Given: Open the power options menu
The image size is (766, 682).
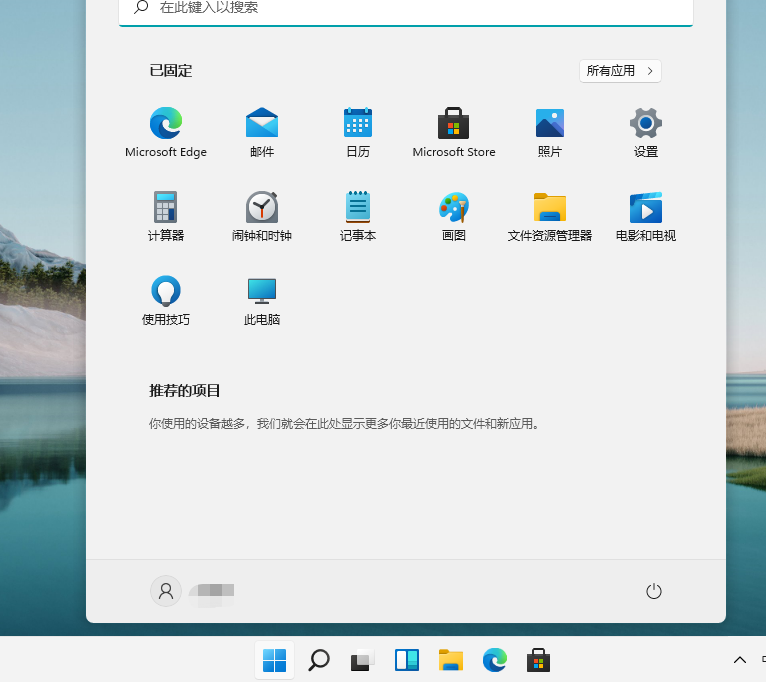Looking at the screenshot, I should pos(654,591).
